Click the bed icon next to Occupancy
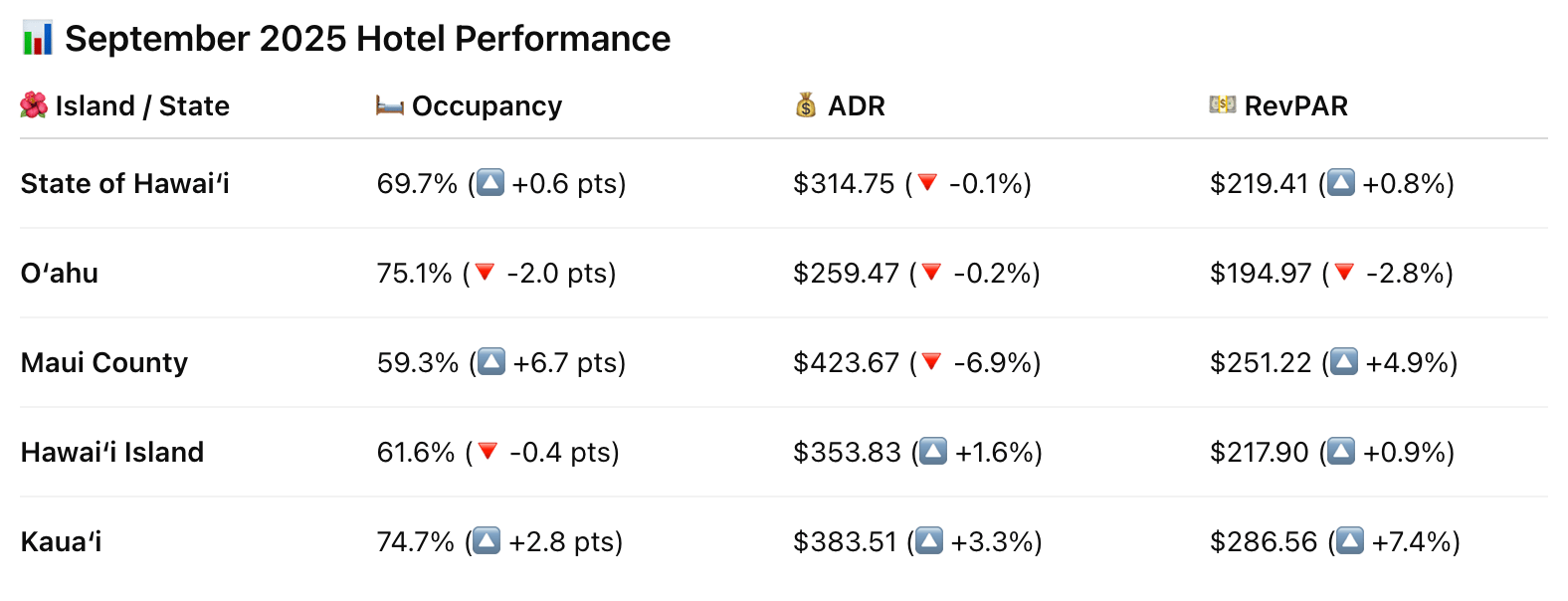The width and height of the screenshot is (1568, 601). tap(390, 105)
